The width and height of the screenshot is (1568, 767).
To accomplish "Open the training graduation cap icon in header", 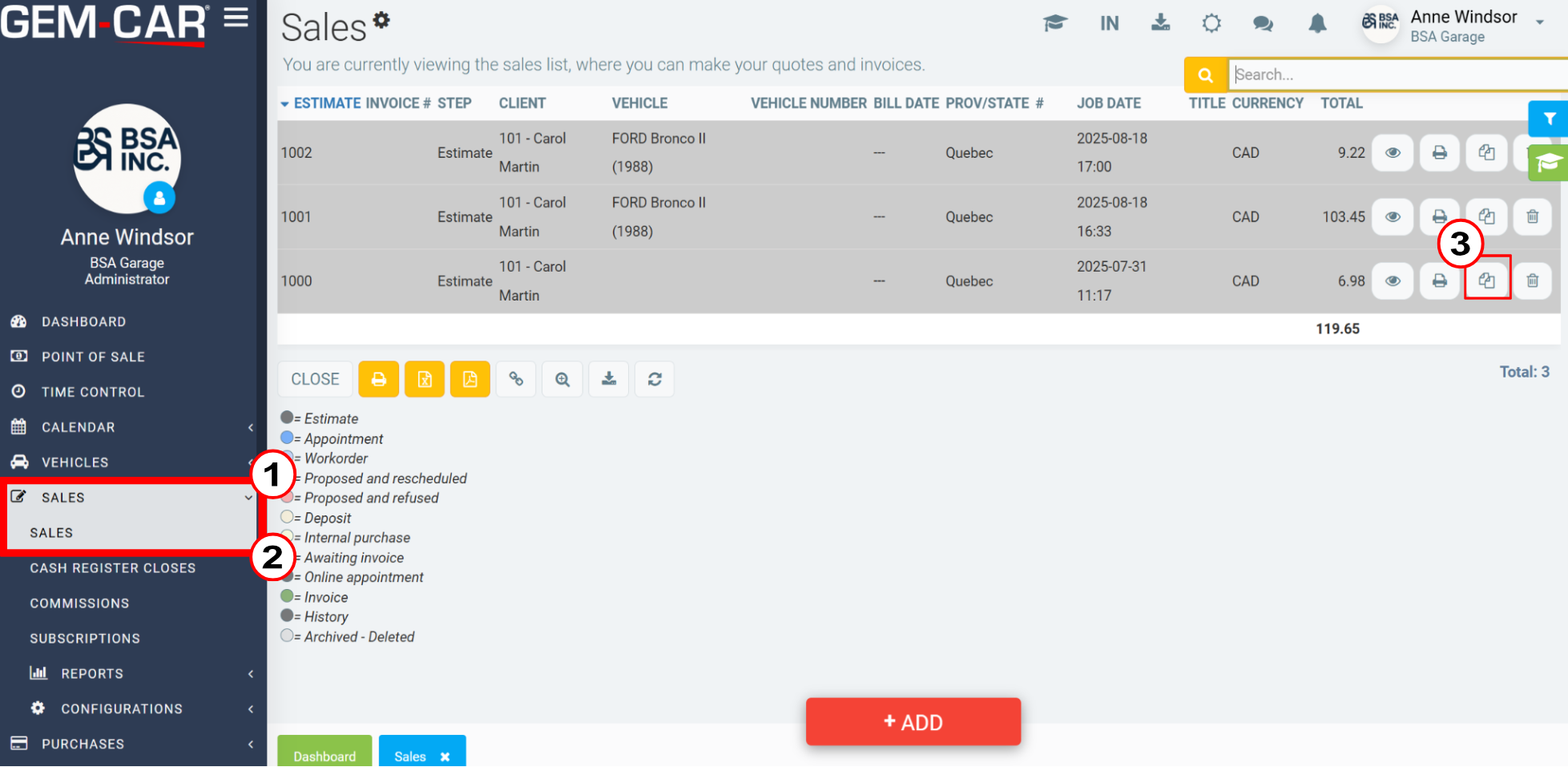I will [1055, 23].
